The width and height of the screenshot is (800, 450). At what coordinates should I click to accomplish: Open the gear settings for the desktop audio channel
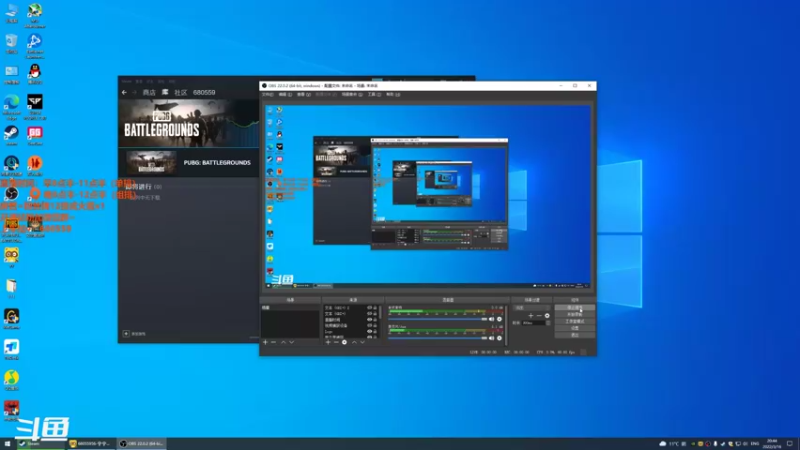499,319
